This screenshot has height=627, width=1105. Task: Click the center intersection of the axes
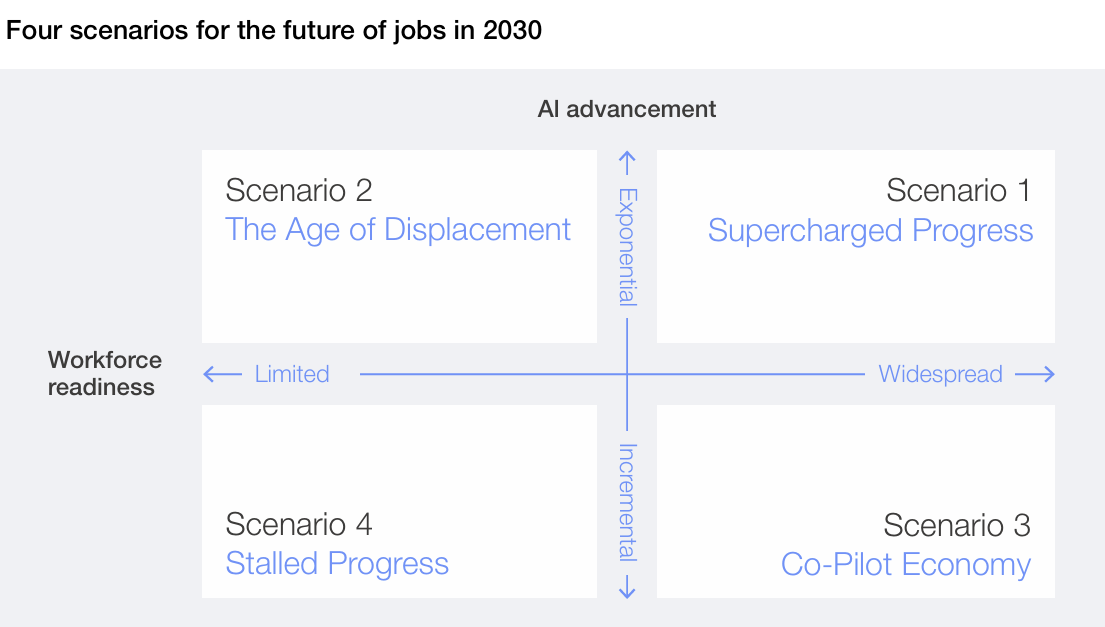pyautogui.click(x=627, y=375)
